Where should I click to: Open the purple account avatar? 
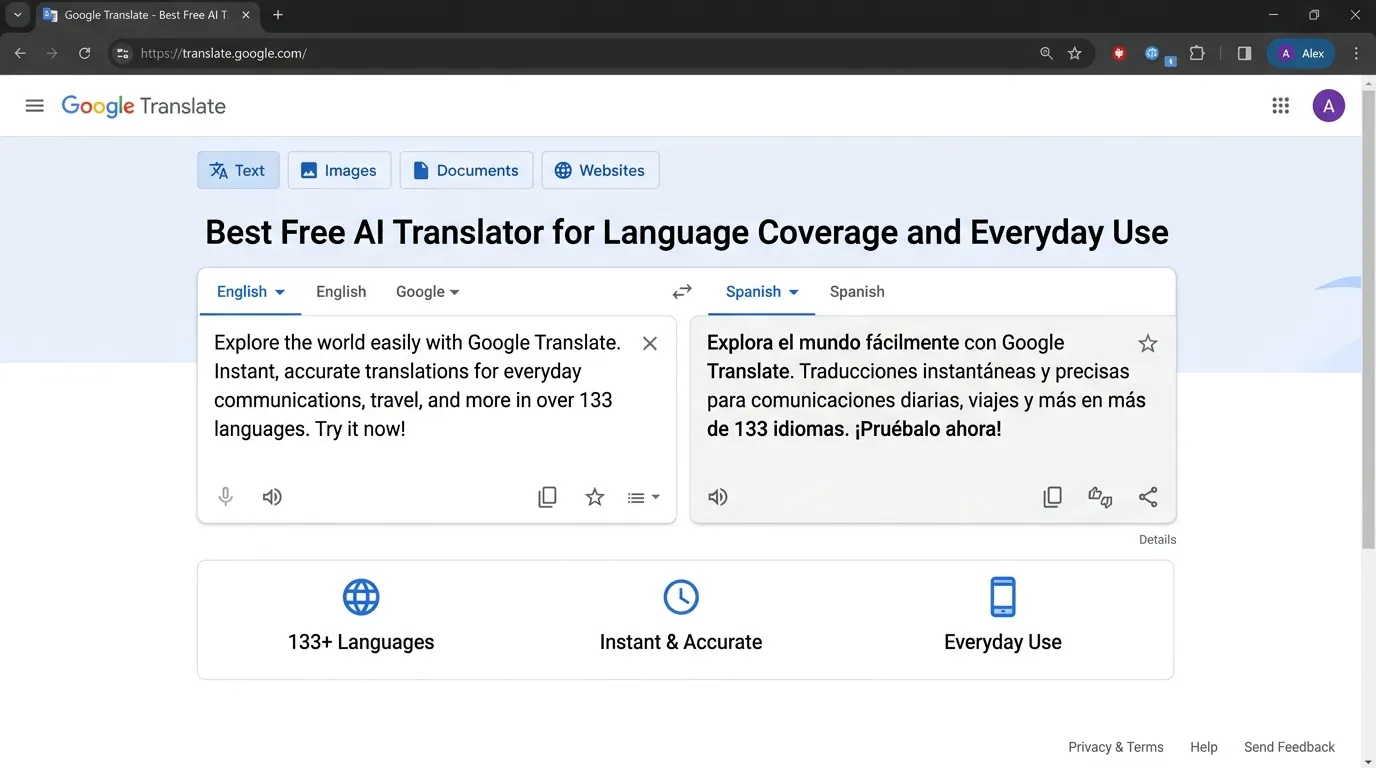tap(1329, 106)
